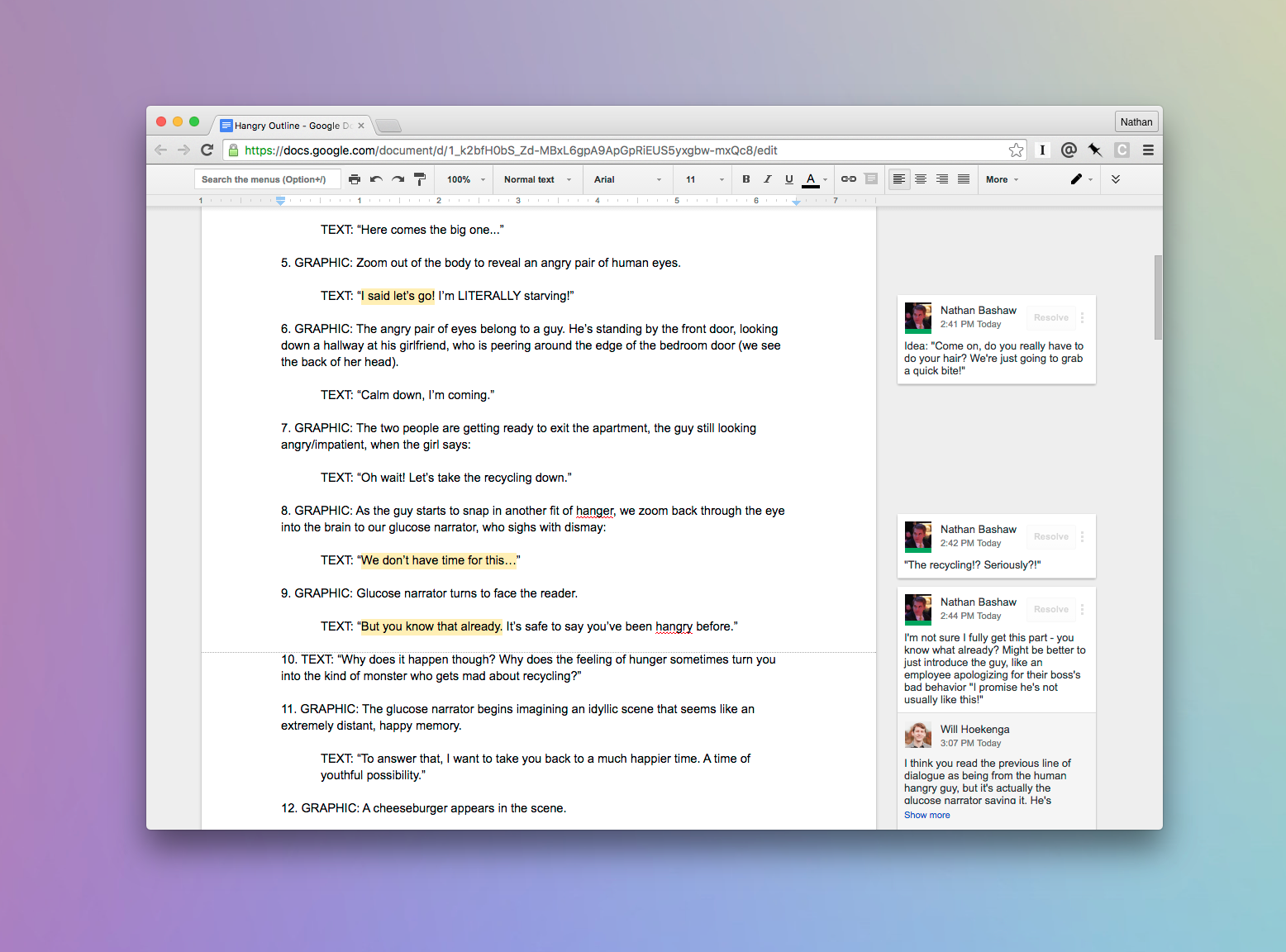The width and height of the screenshot is (1286, 952).
Task: Resolve the 2:41 PM comment
Action: (x=1051, y=317)
